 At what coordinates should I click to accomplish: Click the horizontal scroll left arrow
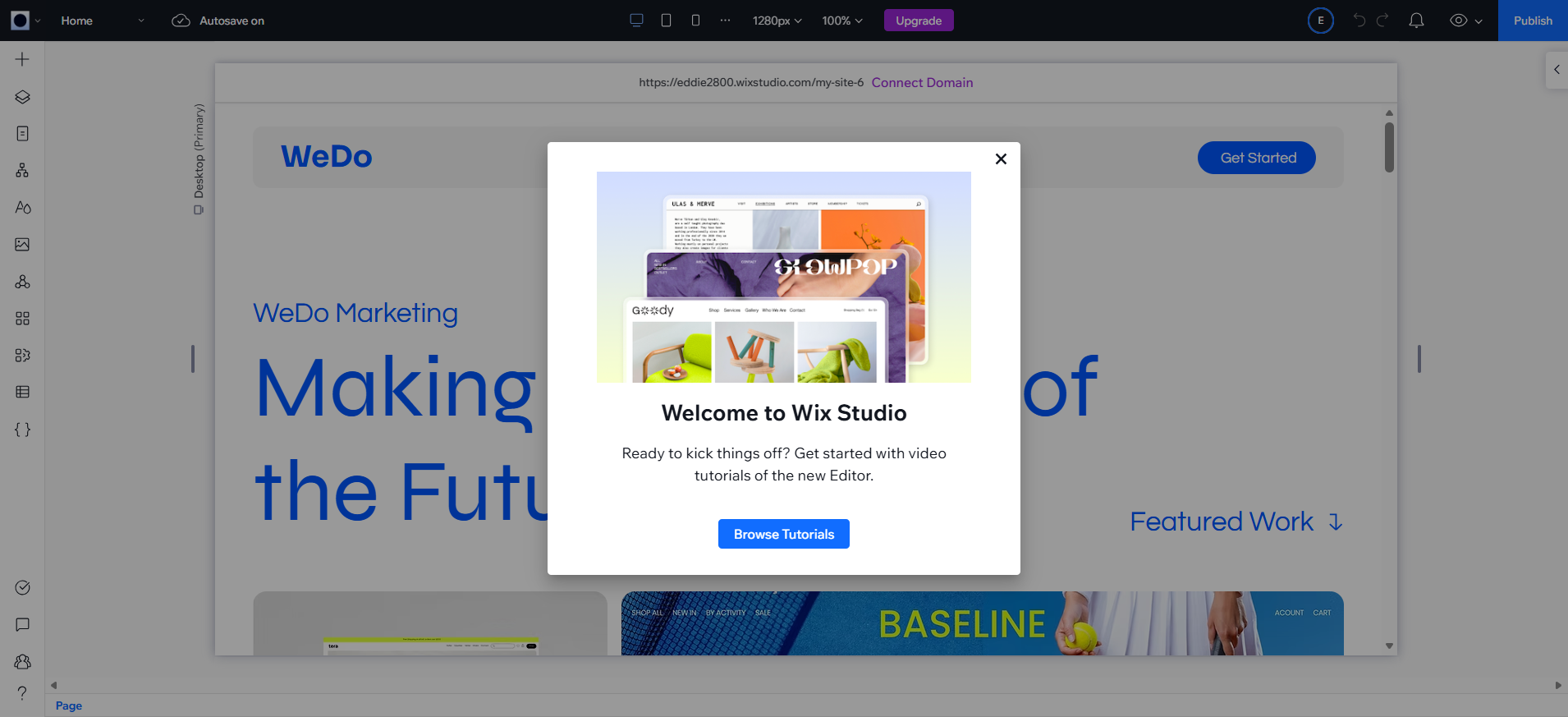click(54, 685)
